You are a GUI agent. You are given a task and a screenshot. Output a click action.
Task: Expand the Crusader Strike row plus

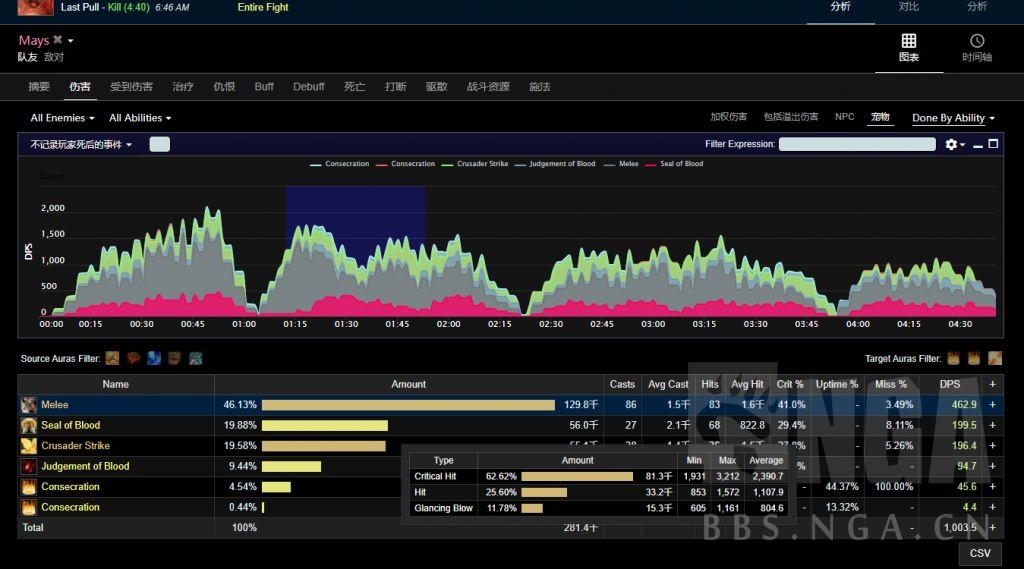[x=992, y=446]
